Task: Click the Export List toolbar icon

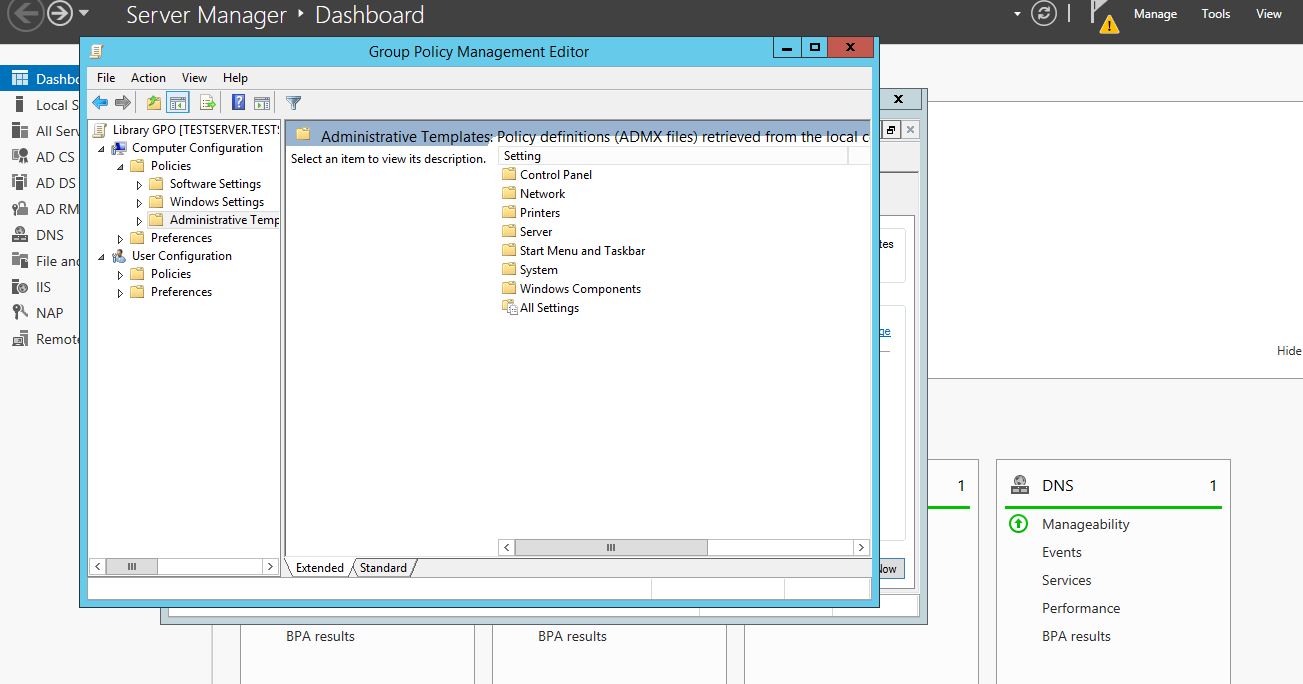Action: (208, 102)
